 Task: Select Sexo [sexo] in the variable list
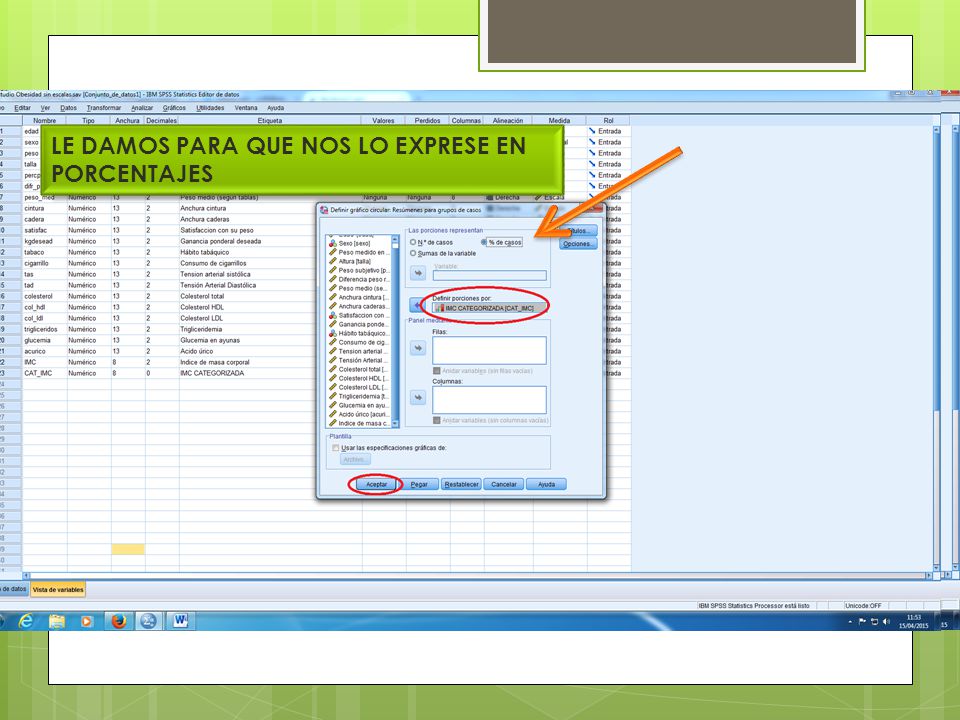pyautogui.click(x=354, y=243)
